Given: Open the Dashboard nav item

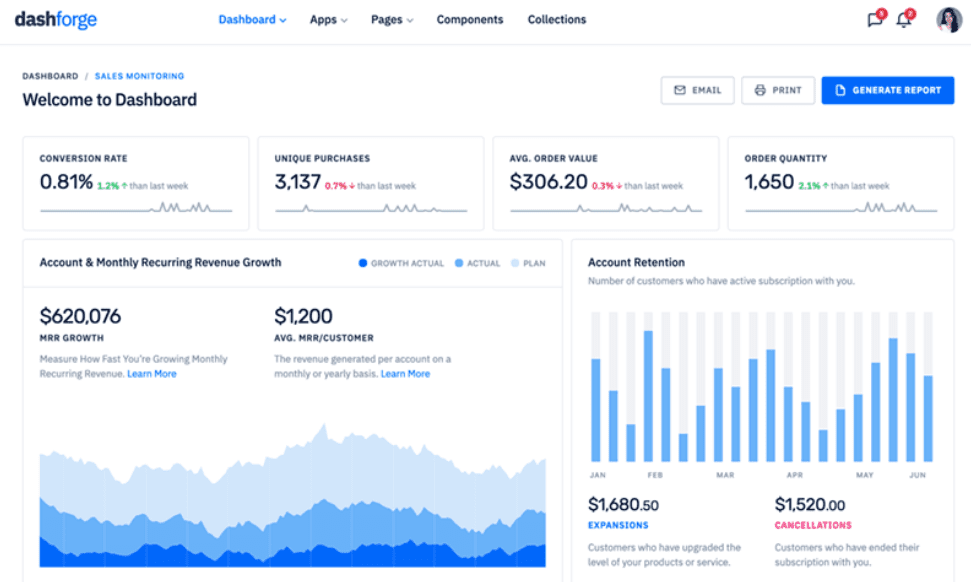Looking at the screenshot, I should (x=252, y=20).
